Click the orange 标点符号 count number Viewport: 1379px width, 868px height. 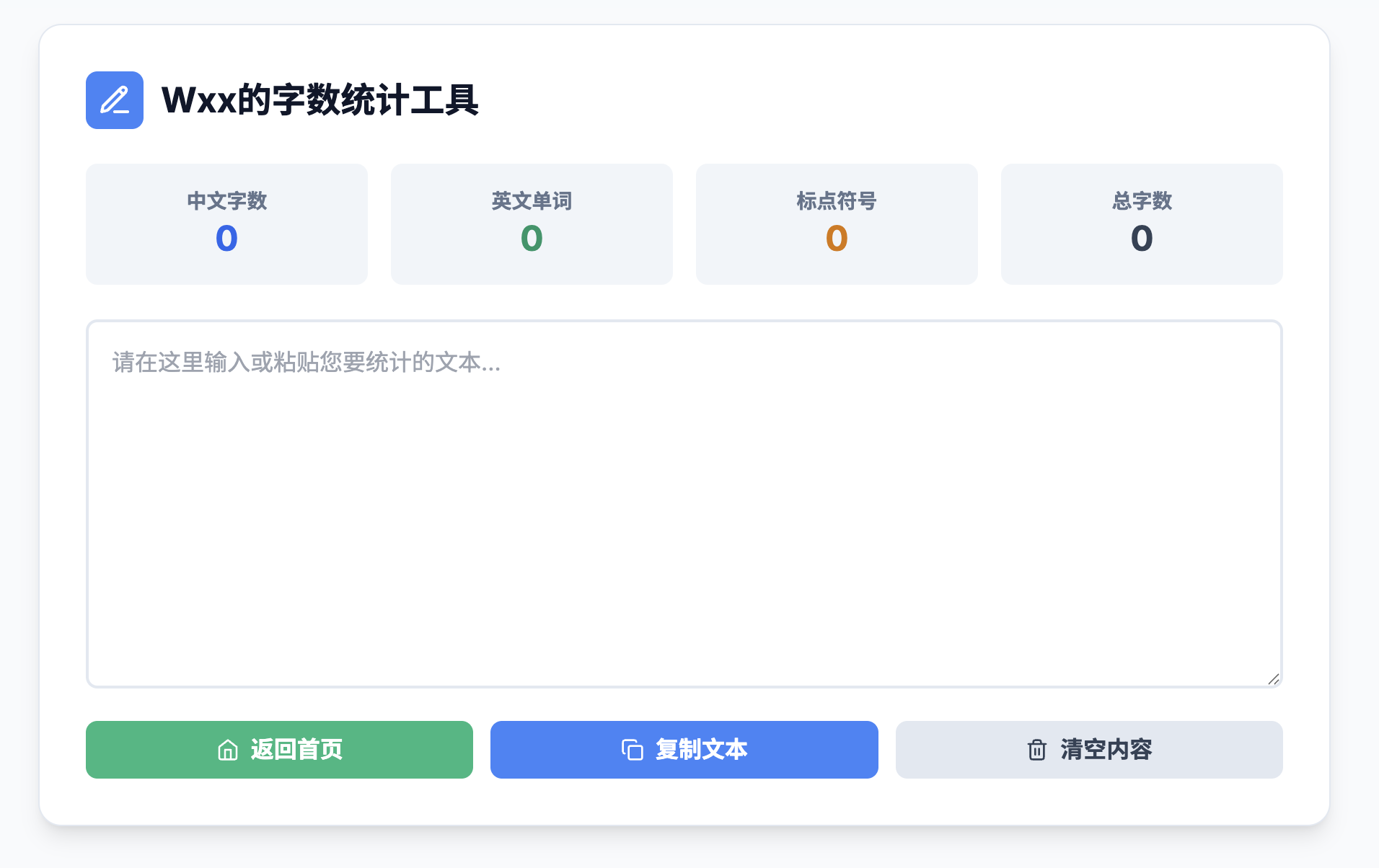pos(837,239)
